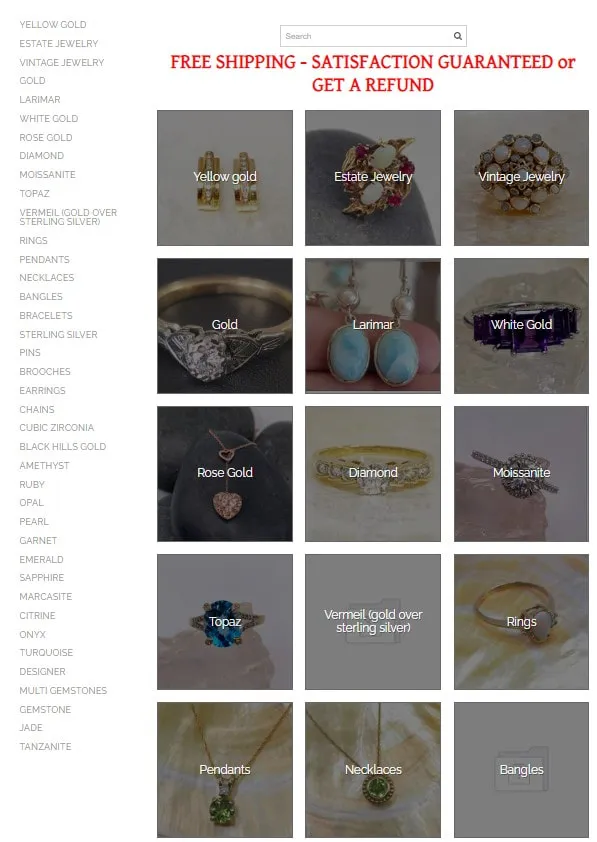
Task: Open the Vermeil folder placeholder tile
Action: [x=373, y=622]
